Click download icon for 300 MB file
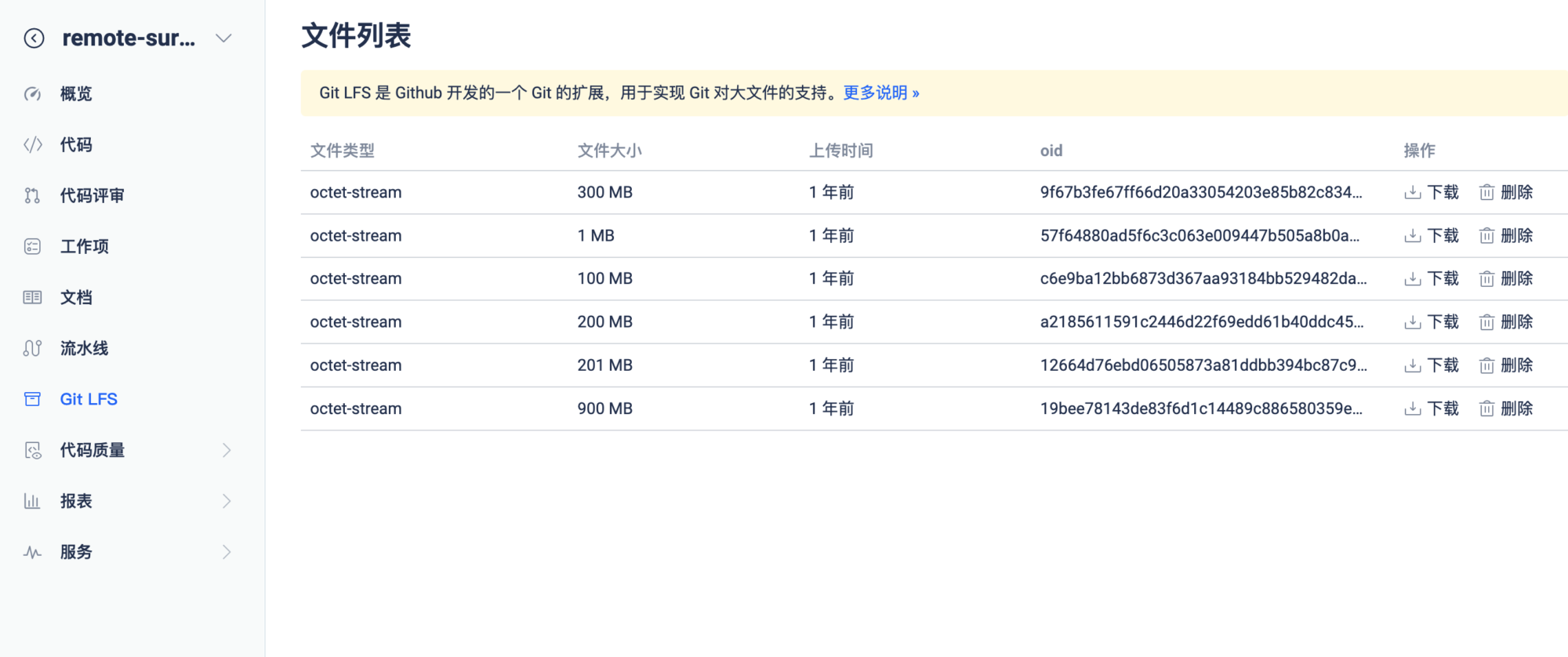Viewport: 1568px width, 657px height. [x=1412, y=193]
